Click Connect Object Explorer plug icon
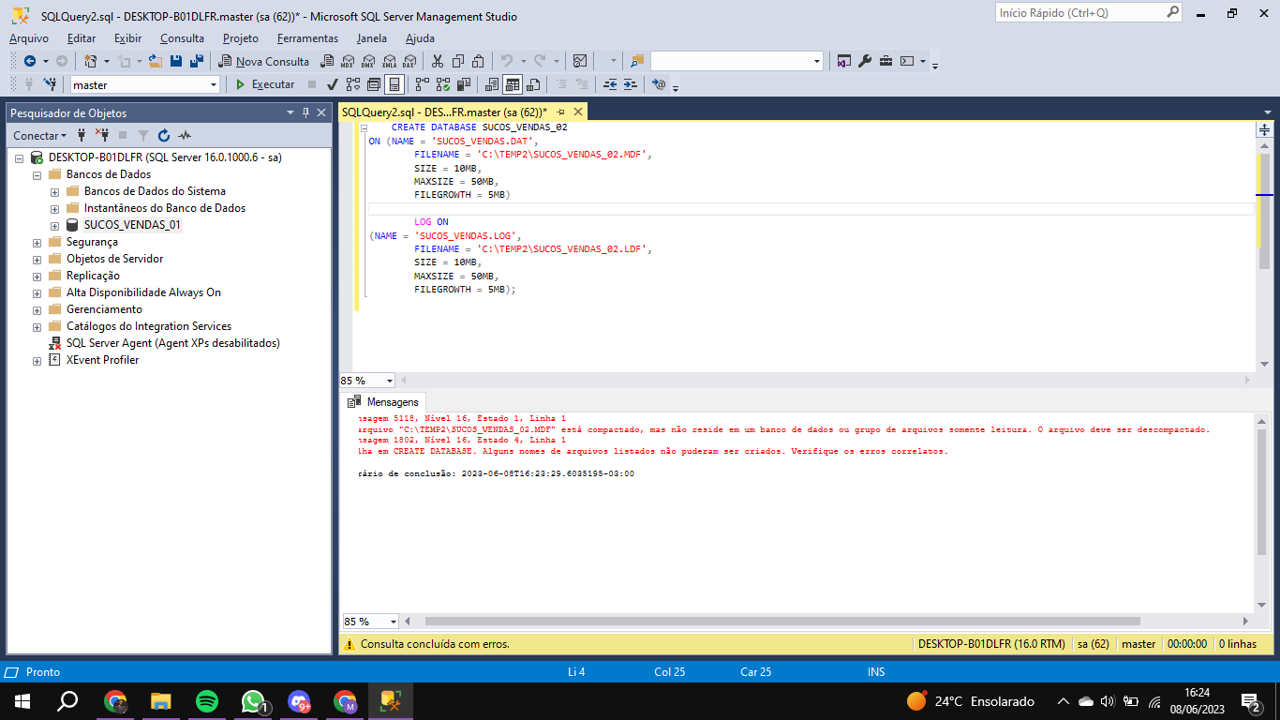Screen dimensions: 1280x720 point(81,135)
